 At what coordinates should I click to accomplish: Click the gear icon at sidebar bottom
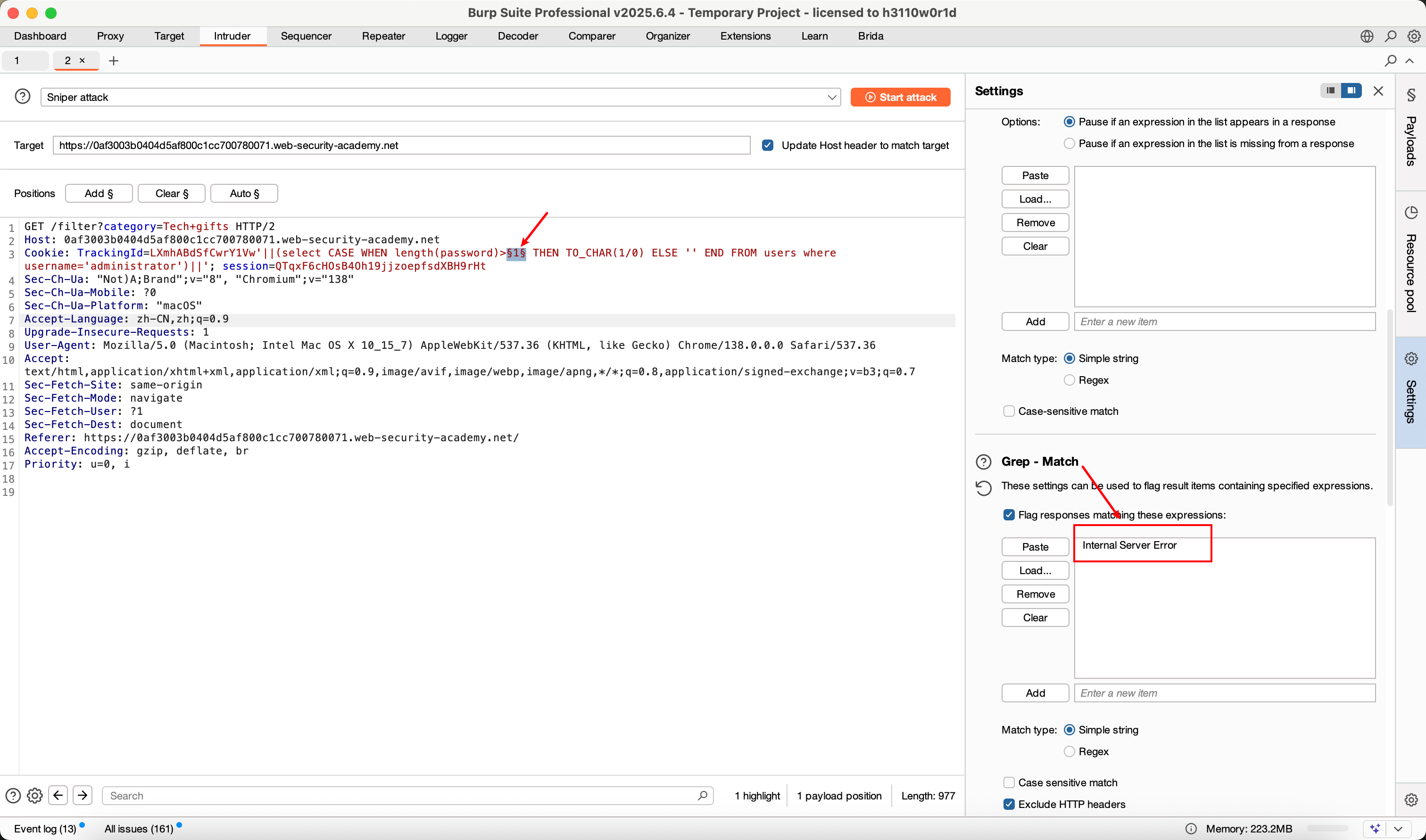click(x=1411, y=800)
